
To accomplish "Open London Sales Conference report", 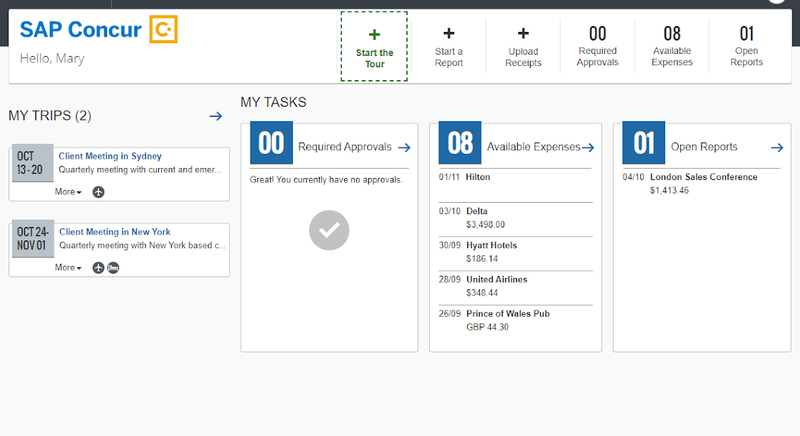I will click(704, 177).
